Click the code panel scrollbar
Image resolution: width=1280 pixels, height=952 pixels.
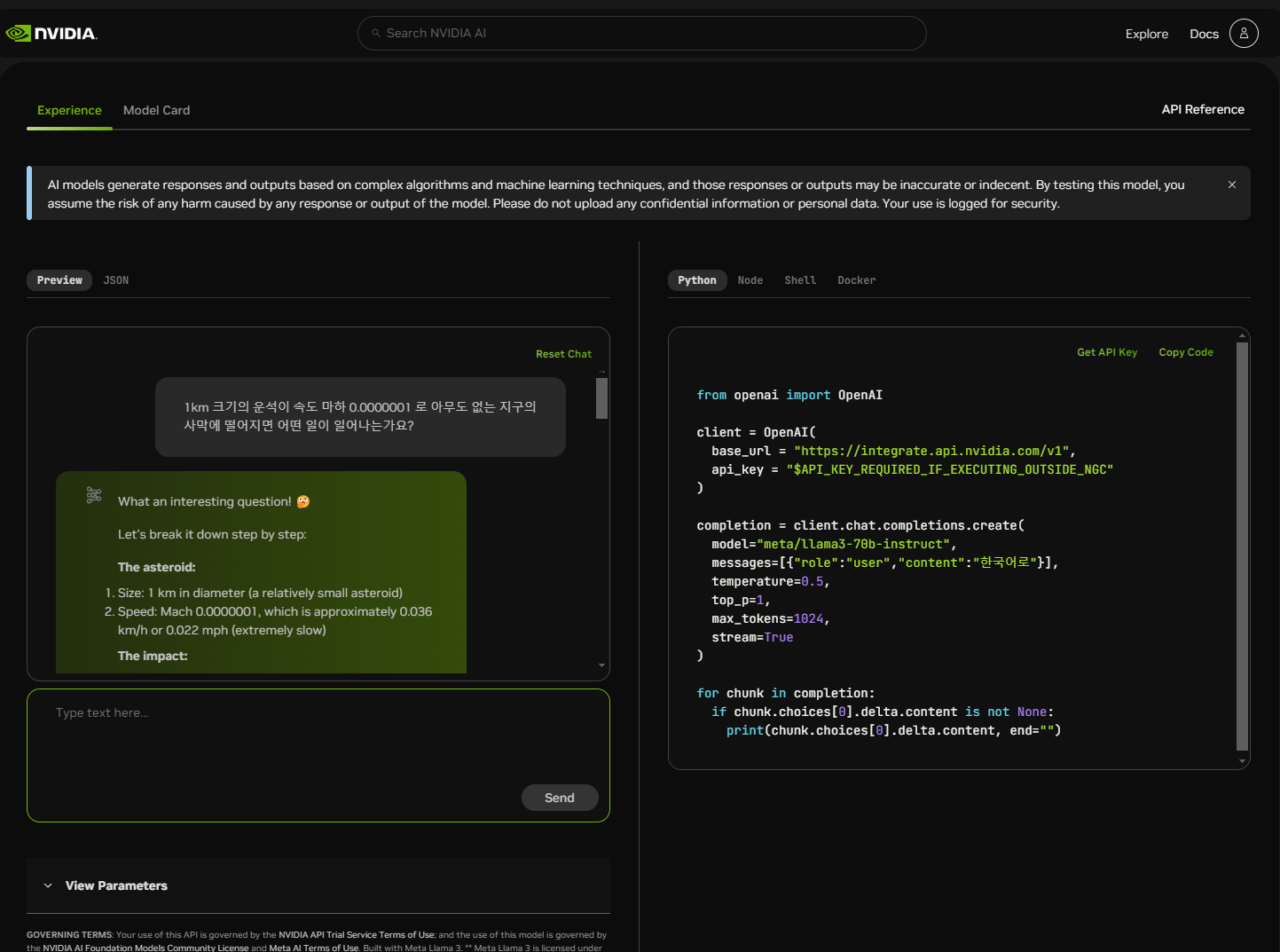point(1242,546)
